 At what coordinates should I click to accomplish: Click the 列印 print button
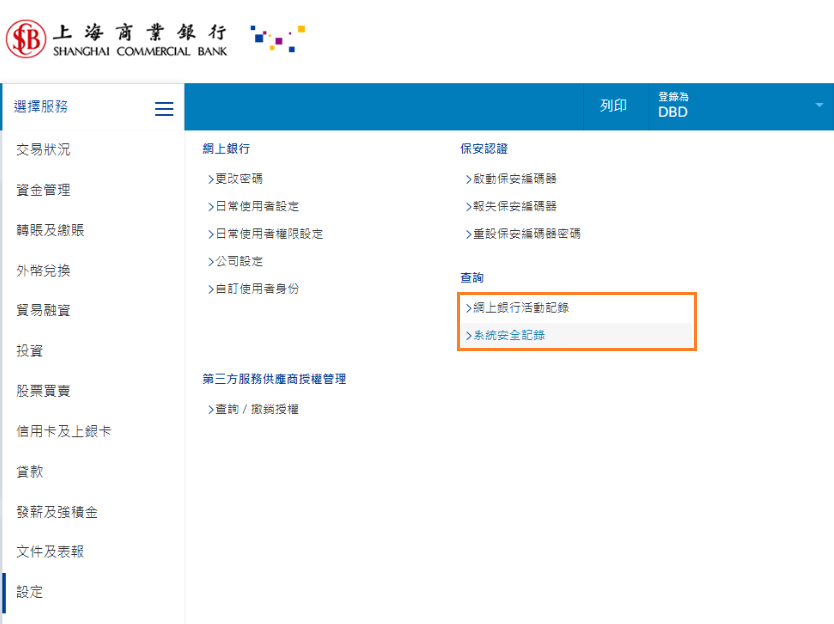[x=613, y=106]
